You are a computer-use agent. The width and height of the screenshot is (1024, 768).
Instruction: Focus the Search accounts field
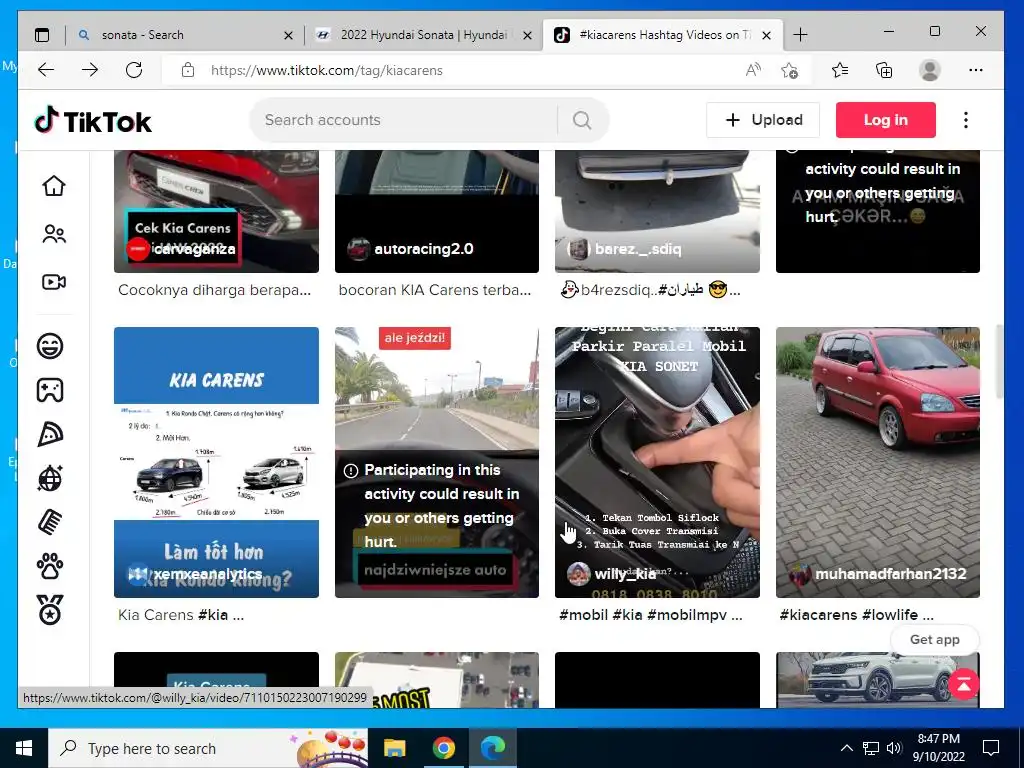[x=405, y=120]
